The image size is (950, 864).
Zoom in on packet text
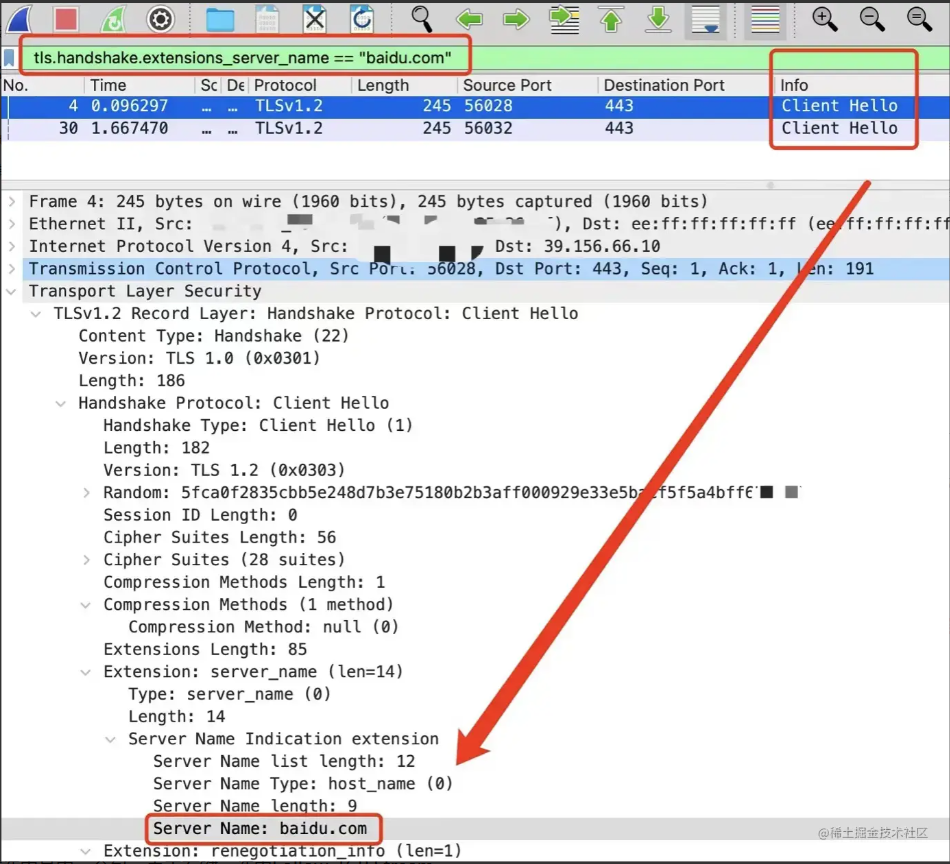(x=825, y=19)
